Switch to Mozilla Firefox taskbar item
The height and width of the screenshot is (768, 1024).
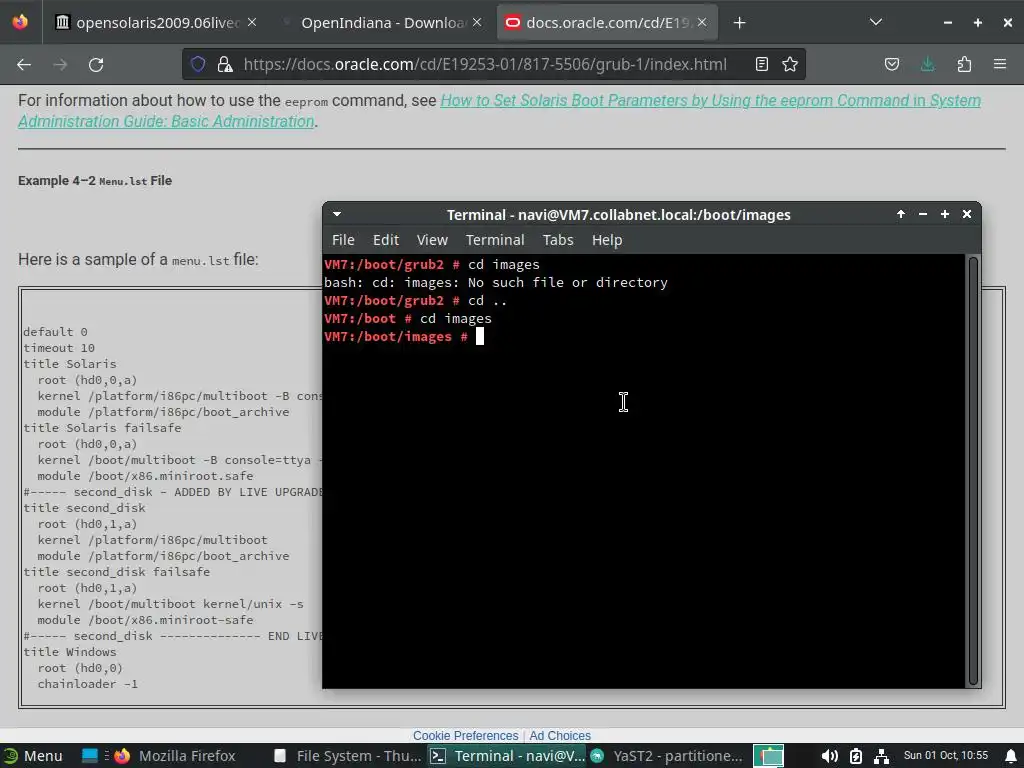pos(175,756)
